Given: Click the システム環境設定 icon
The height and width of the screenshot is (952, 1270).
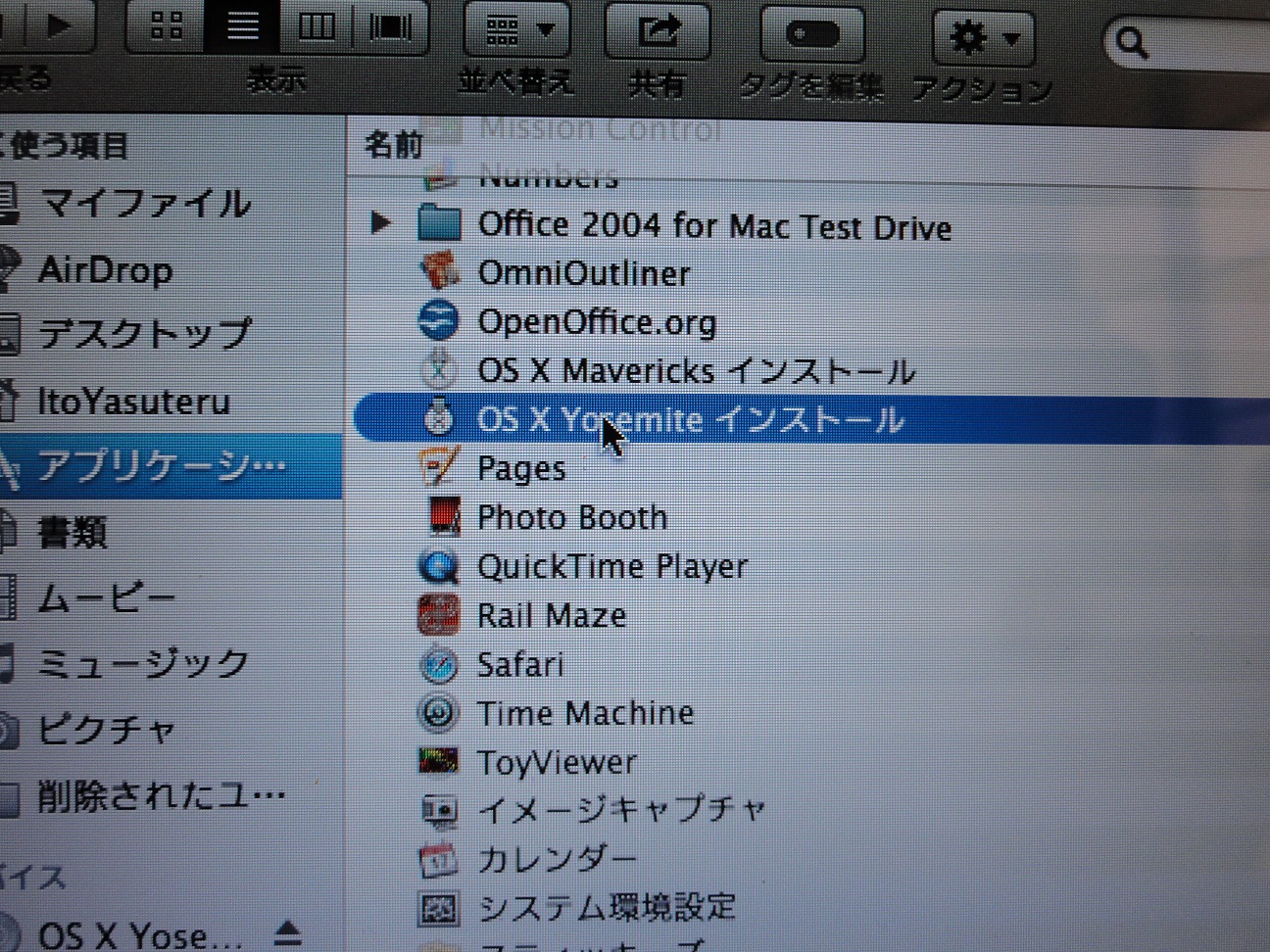Looking at the screenshot, I should point(438,908).
